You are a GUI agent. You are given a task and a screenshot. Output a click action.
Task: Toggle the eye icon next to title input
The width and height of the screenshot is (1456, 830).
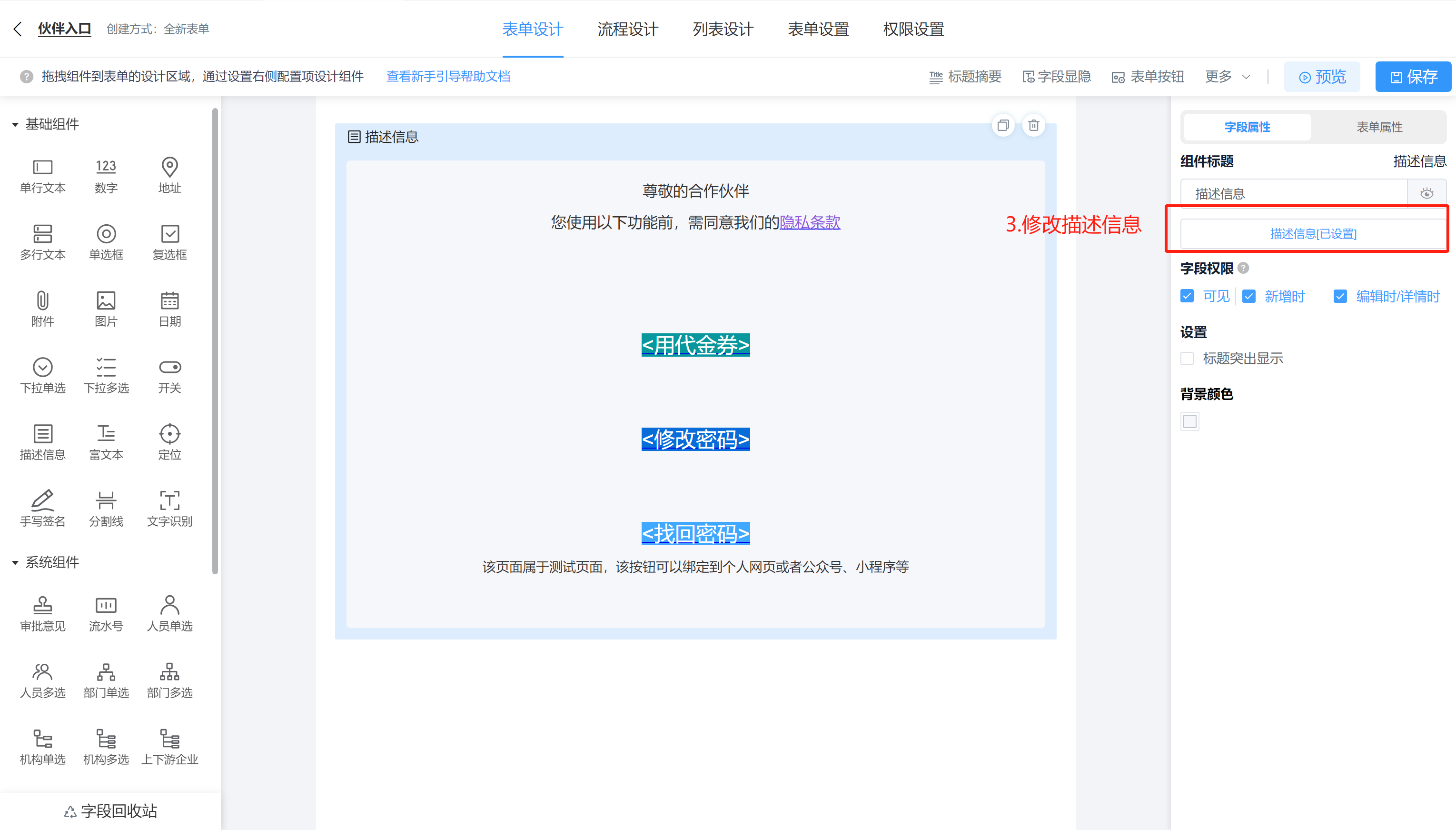[1426, 194]
